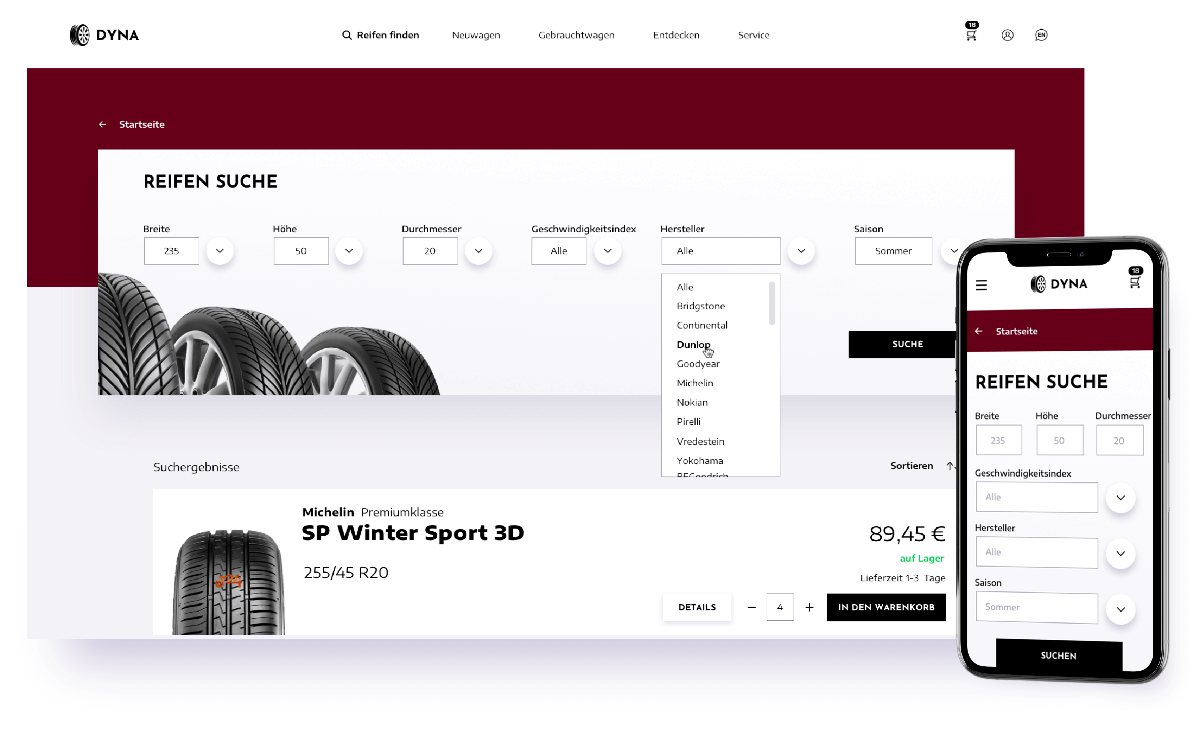Open the hamburger menu on the phone
The width and height of the screenshot is (1200, 729).
click(x=981, y=285)
